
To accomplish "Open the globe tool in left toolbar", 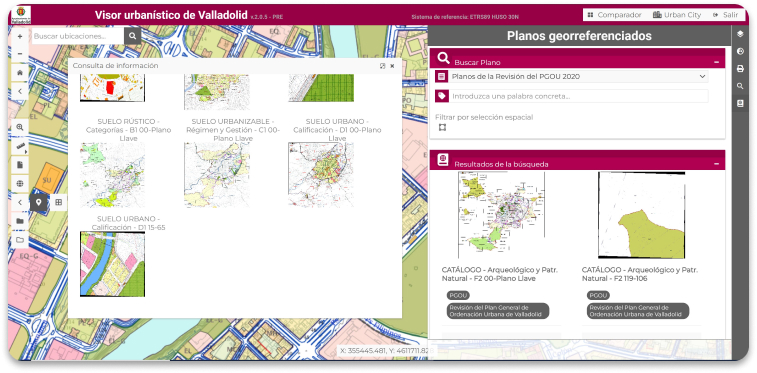I will tap(20, 183).
